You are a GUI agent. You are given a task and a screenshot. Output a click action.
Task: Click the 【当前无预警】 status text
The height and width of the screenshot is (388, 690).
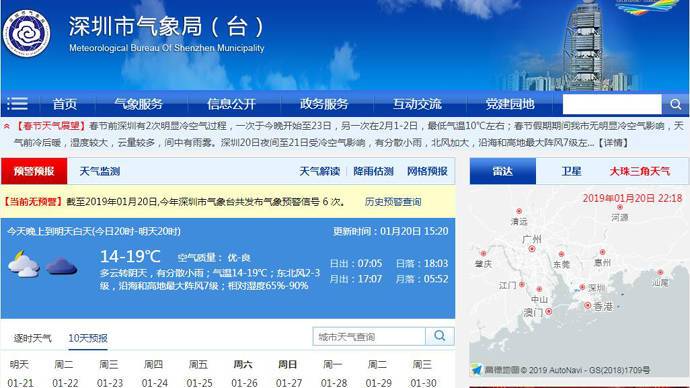33,202
